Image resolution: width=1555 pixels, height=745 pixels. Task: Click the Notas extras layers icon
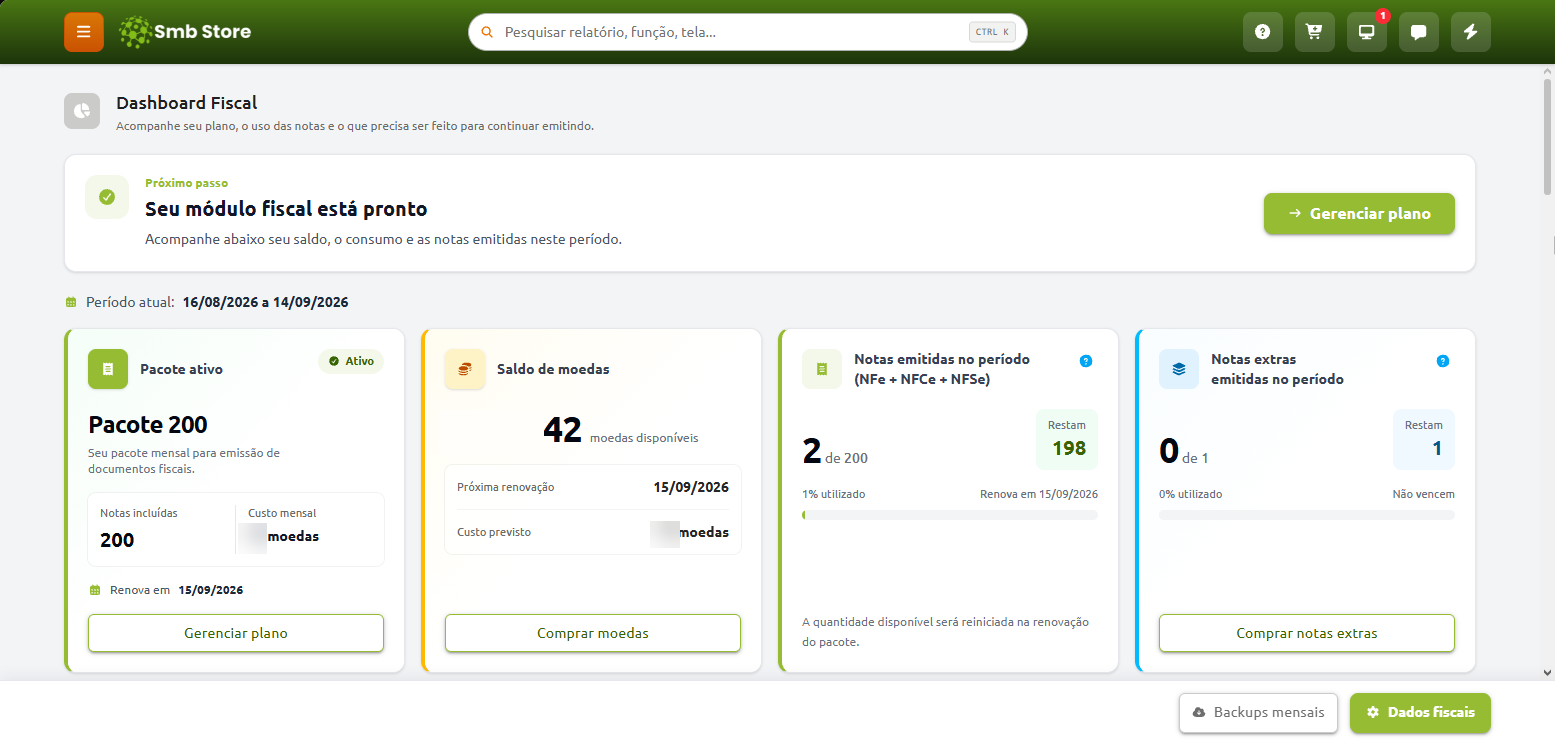click(1179, 369)
